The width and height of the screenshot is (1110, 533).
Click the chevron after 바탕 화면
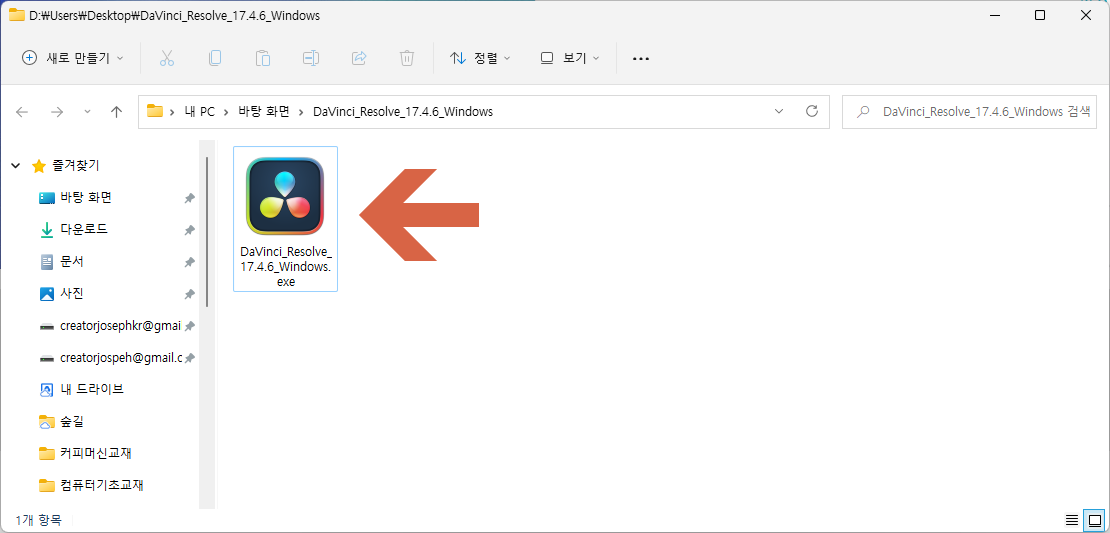pyautogui.click(x=302, y=112)
